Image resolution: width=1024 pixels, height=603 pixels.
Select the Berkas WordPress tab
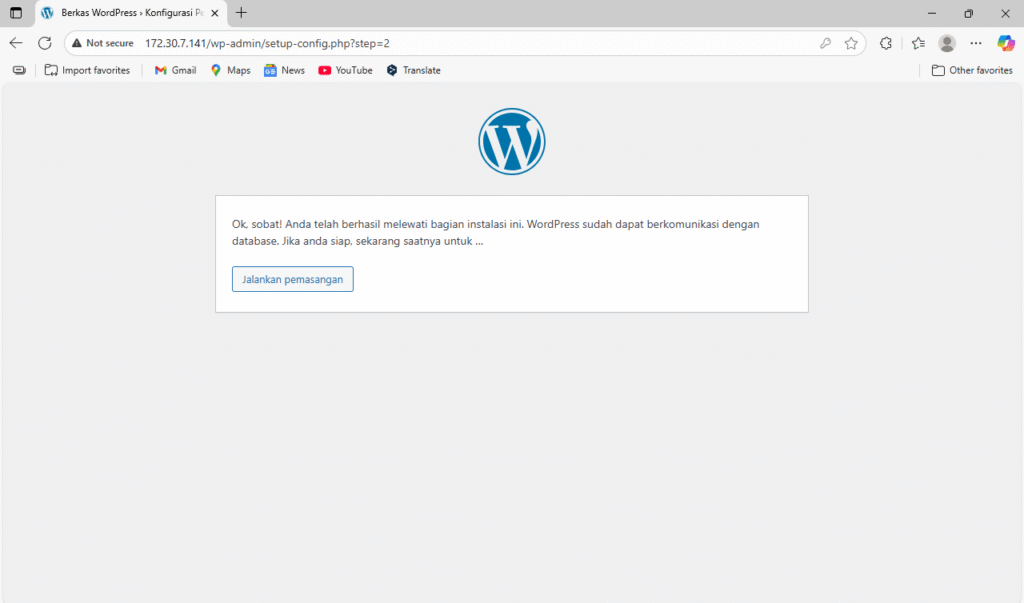coord(131,13)
